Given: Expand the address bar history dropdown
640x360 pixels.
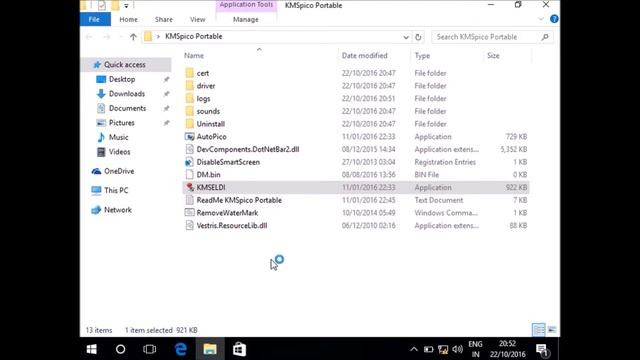Looking at the screenshot, I should tap(406, 37).
